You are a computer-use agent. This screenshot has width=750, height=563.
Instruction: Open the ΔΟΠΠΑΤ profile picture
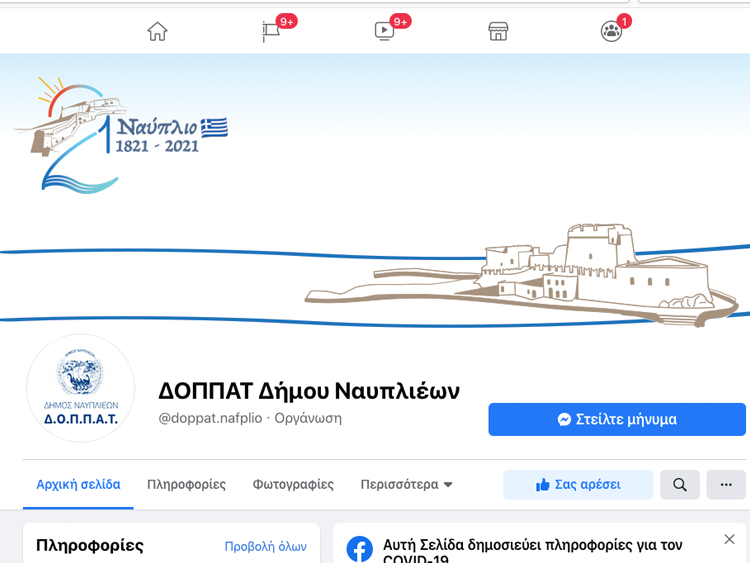tap(81, 389)
